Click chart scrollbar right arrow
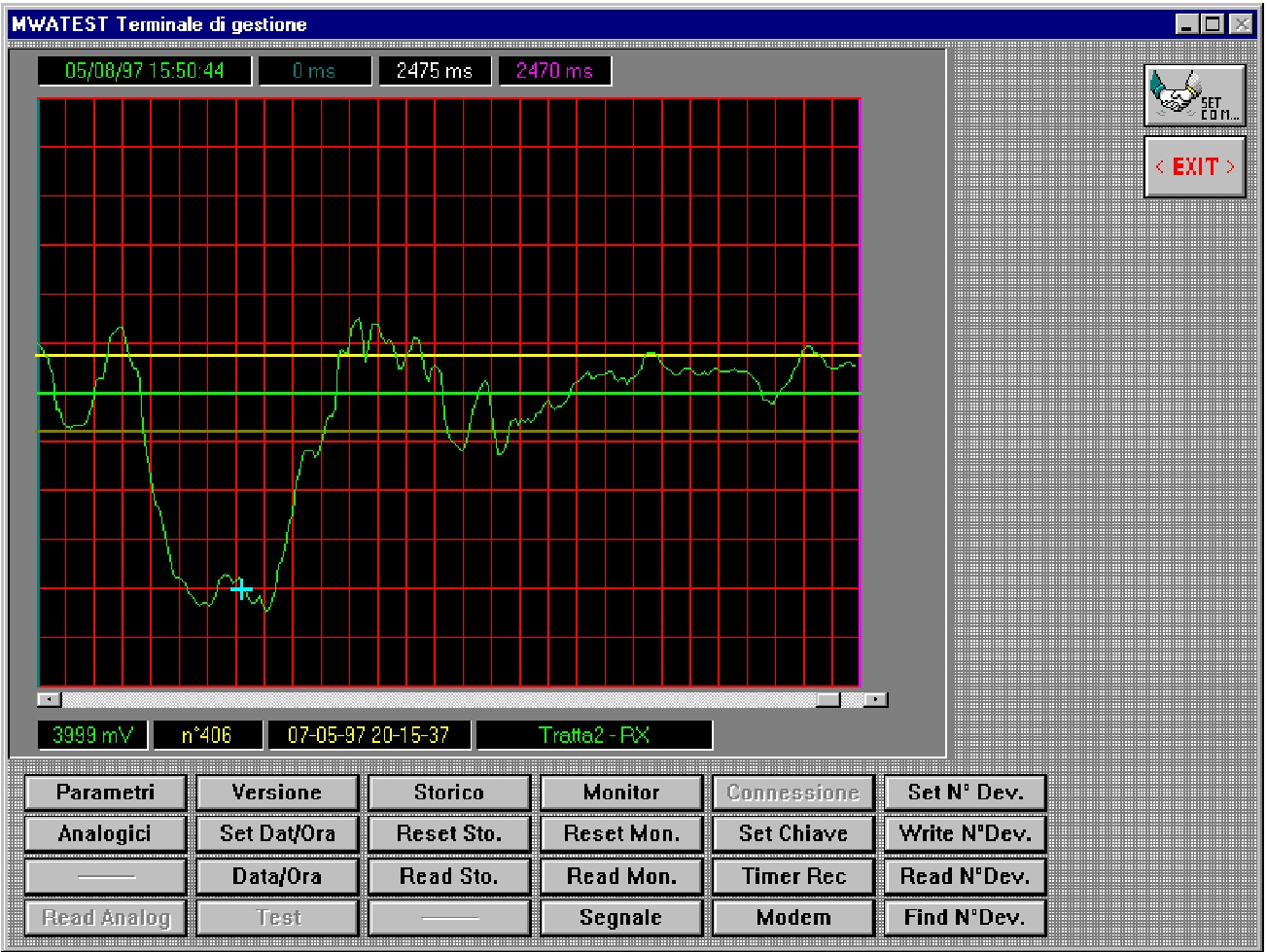 (x=876, y=699)
